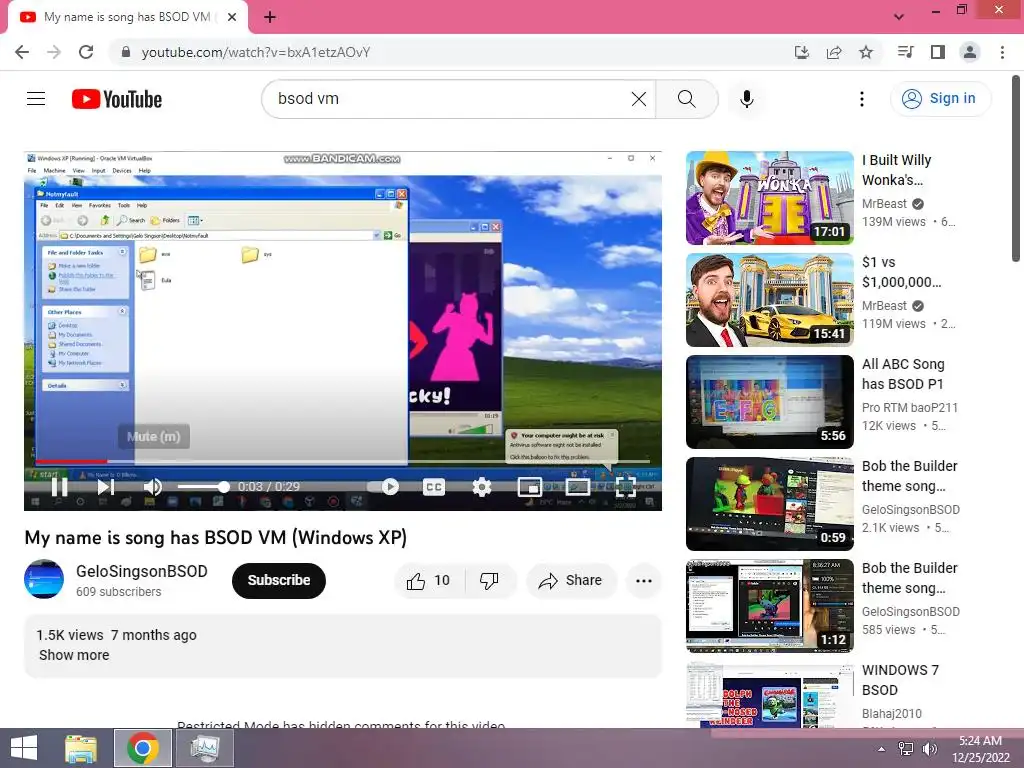
Task: Turn on closed captions
Action: tap(434, 487)
